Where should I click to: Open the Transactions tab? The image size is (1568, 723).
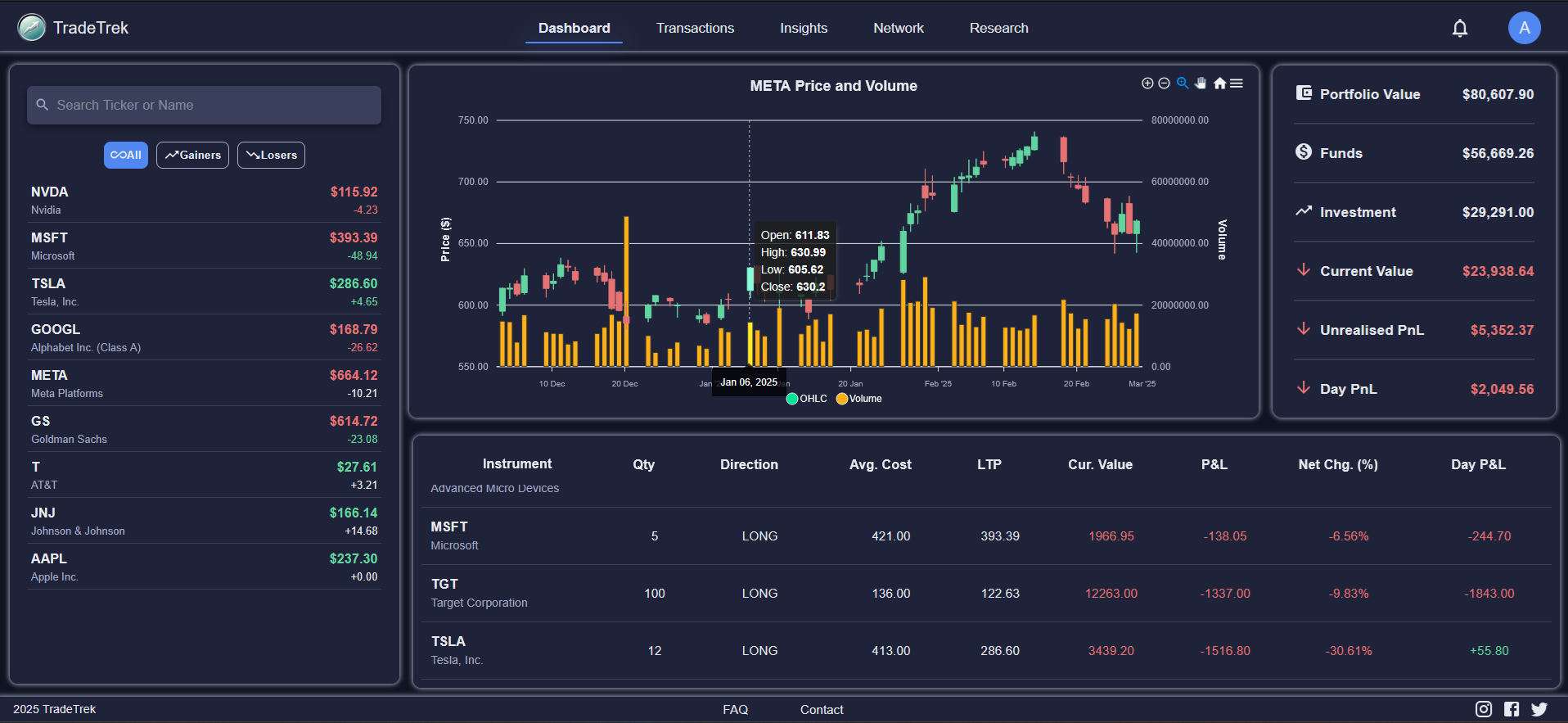[x=695, y=28]
